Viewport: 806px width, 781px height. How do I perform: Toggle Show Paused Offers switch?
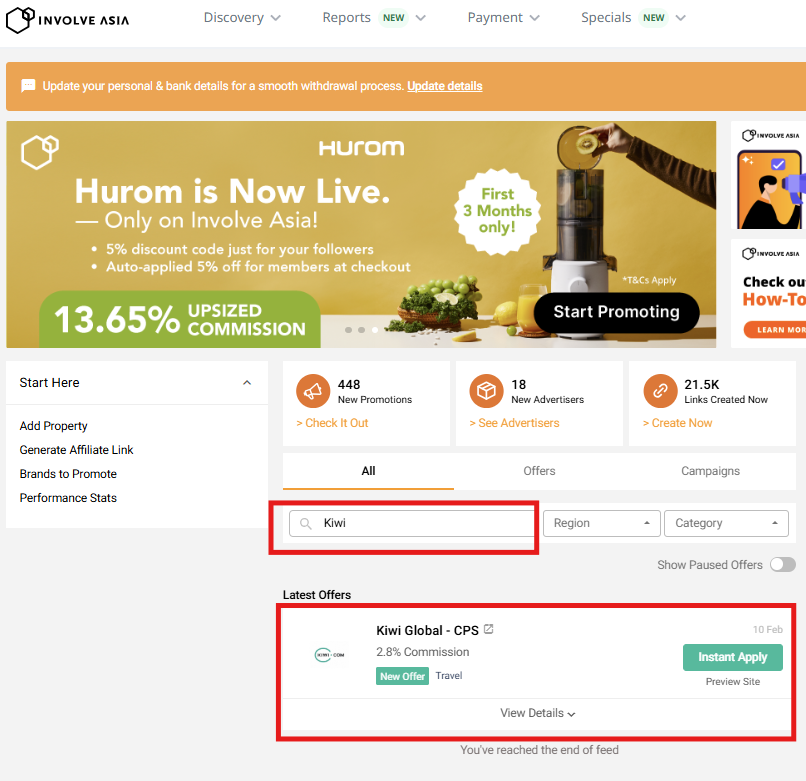[x=782, y=565]
